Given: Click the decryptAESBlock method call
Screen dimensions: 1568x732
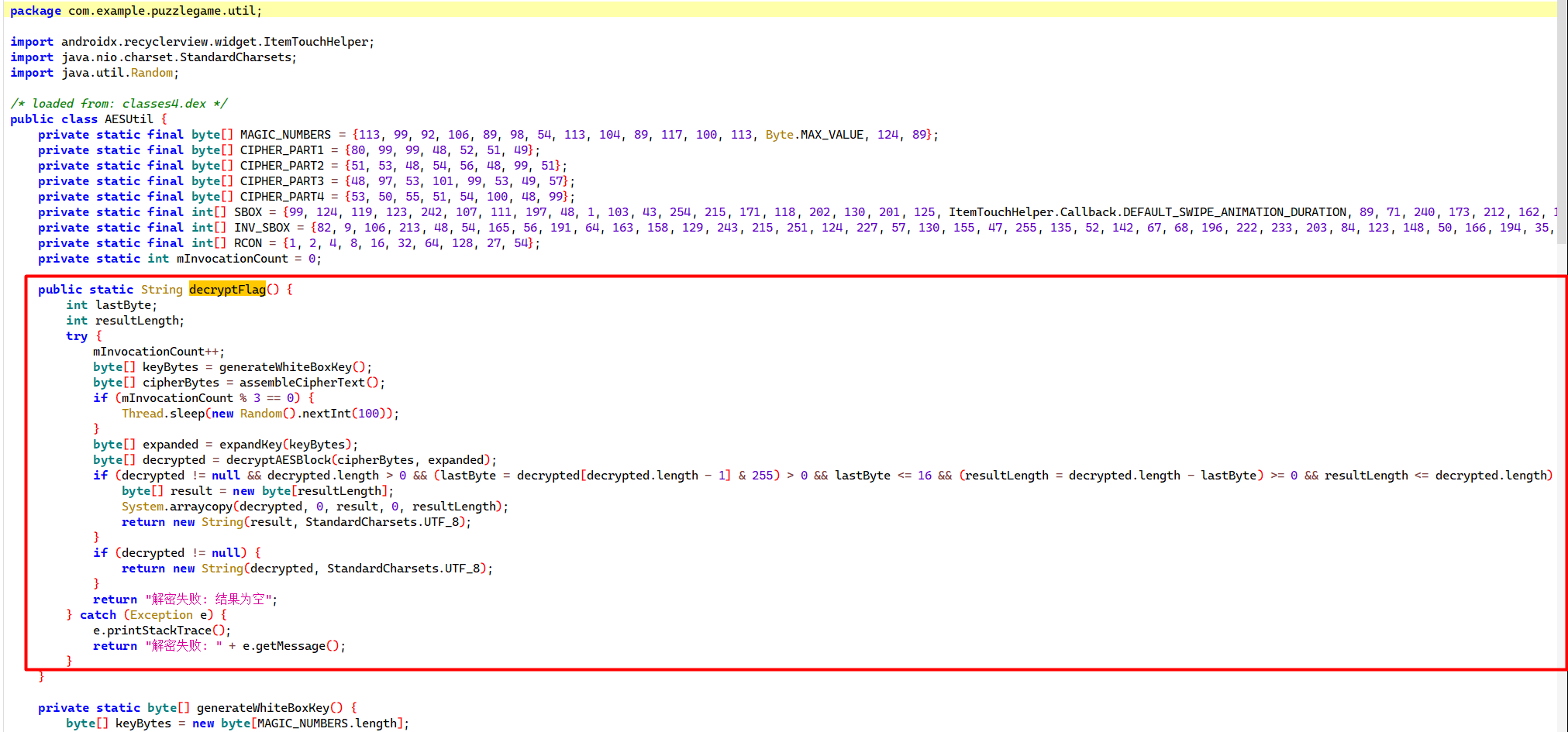Looking at the screenshot, I should pos(278,459).
